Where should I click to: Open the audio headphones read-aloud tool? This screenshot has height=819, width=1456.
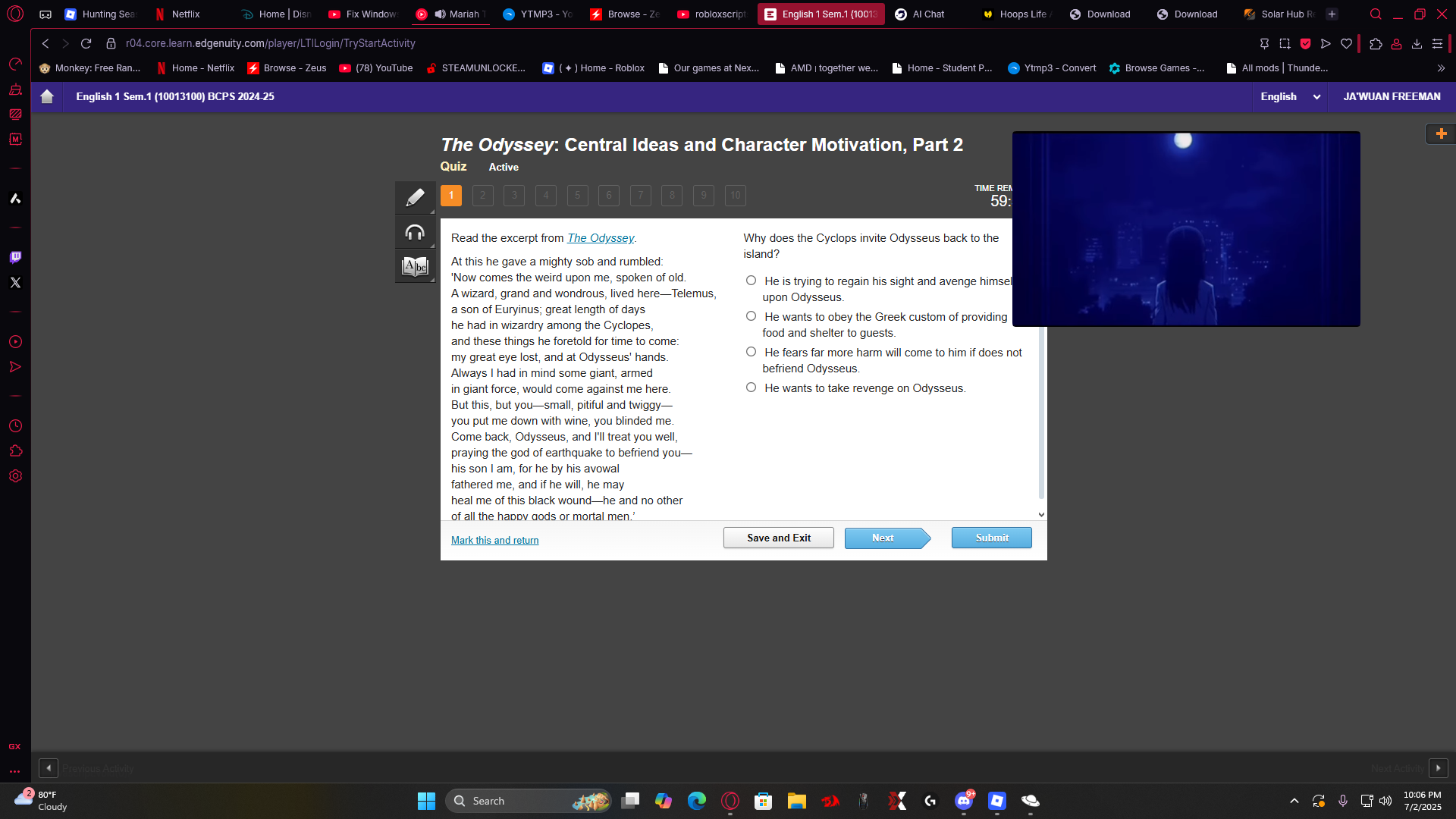(x=415, y=232)
